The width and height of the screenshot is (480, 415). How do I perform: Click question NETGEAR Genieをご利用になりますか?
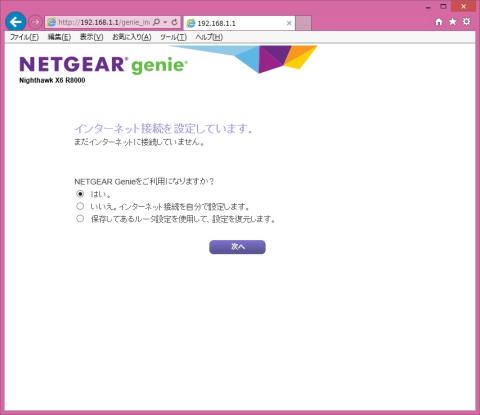[144, 181]
